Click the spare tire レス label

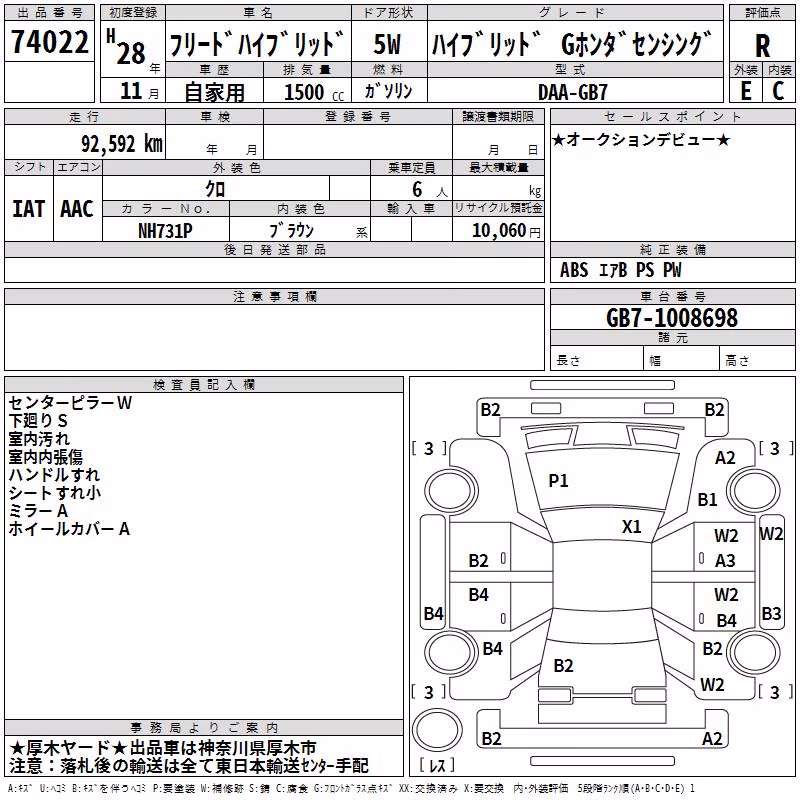point(437,765)
